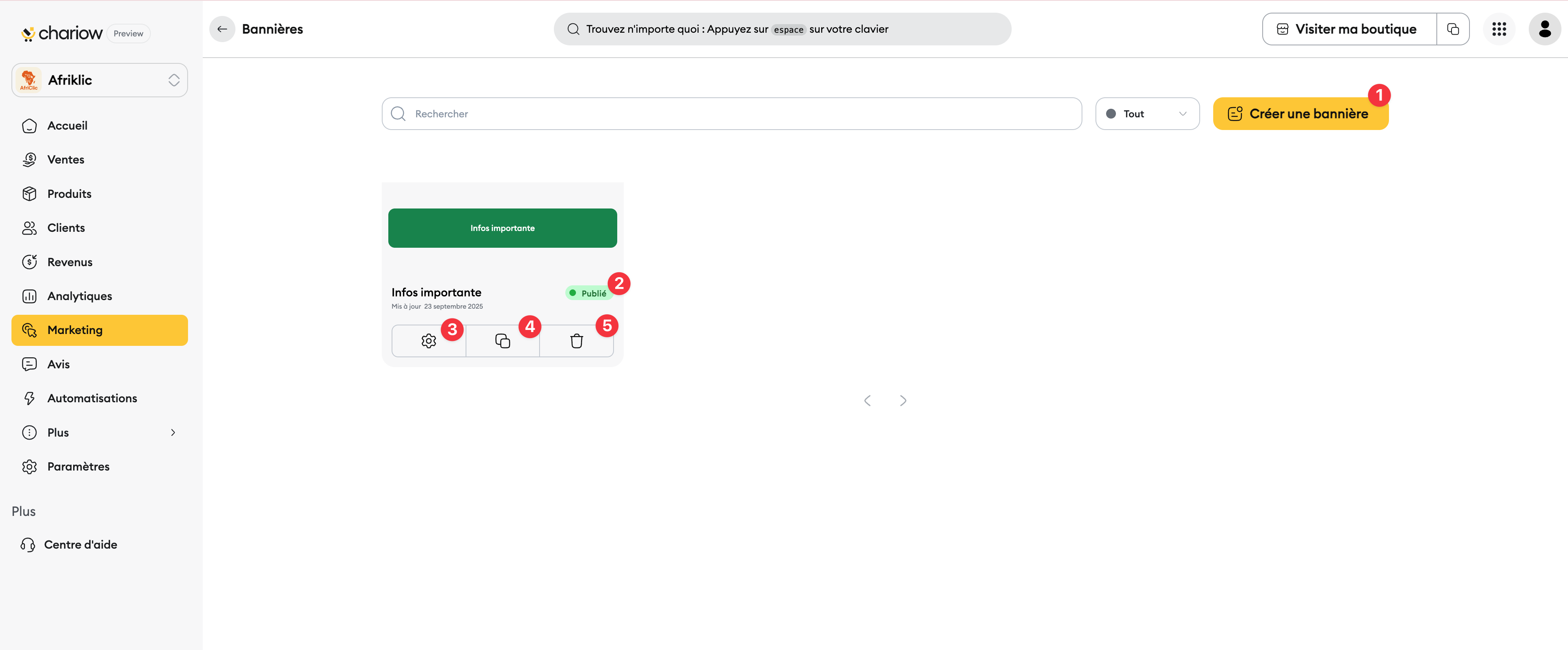1568x650 pixels.
Task: Go to Accueil in the sidebar
Action: [x=100, y=126]
